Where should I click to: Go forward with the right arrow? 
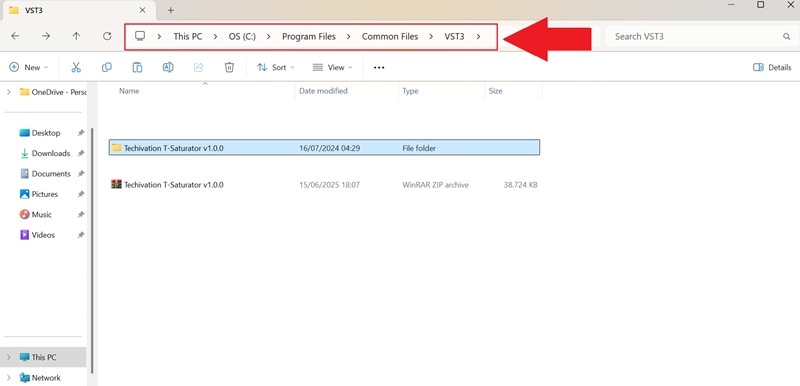click(x=46, y=36)
